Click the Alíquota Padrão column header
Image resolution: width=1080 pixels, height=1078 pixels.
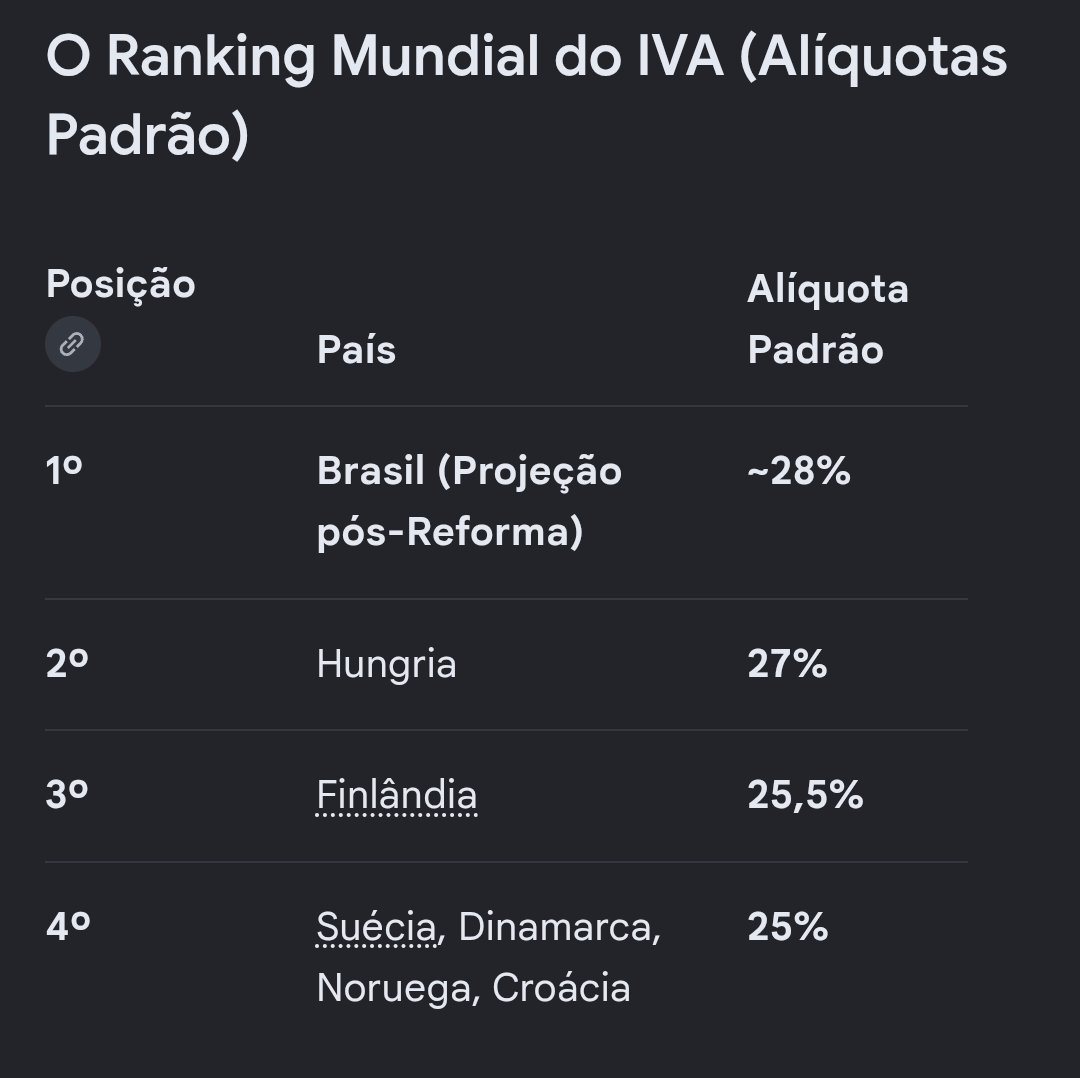coord(828,319)
